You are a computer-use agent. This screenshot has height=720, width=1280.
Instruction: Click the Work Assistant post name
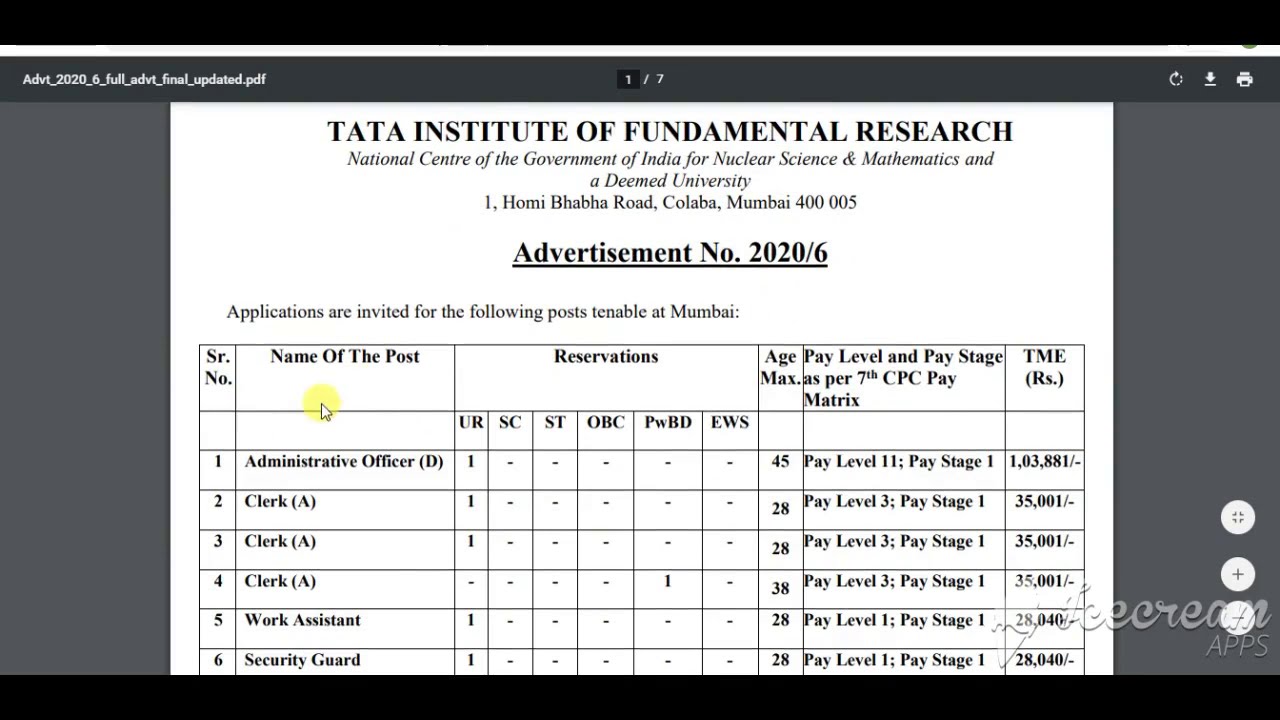coord(302,620)
